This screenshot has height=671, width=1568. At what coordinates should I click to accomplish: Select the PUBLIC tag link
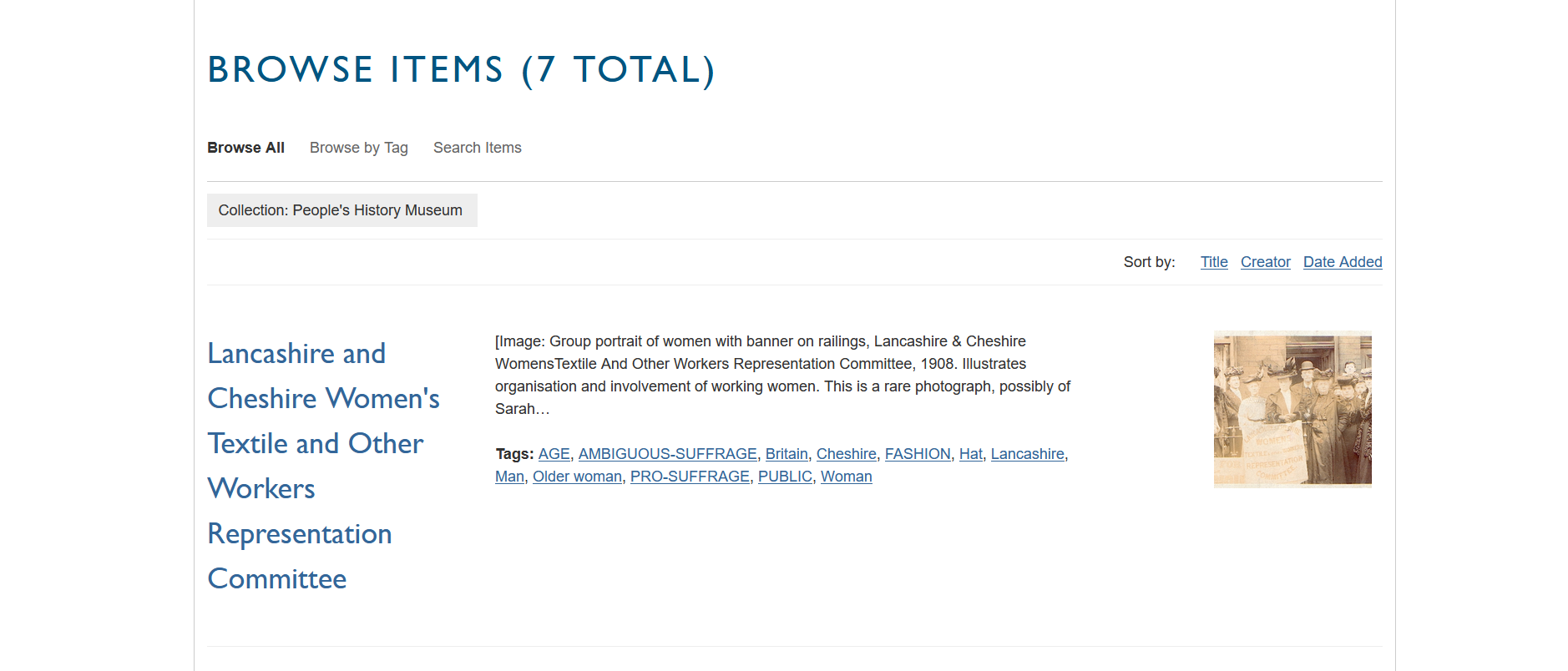point(785,477)
